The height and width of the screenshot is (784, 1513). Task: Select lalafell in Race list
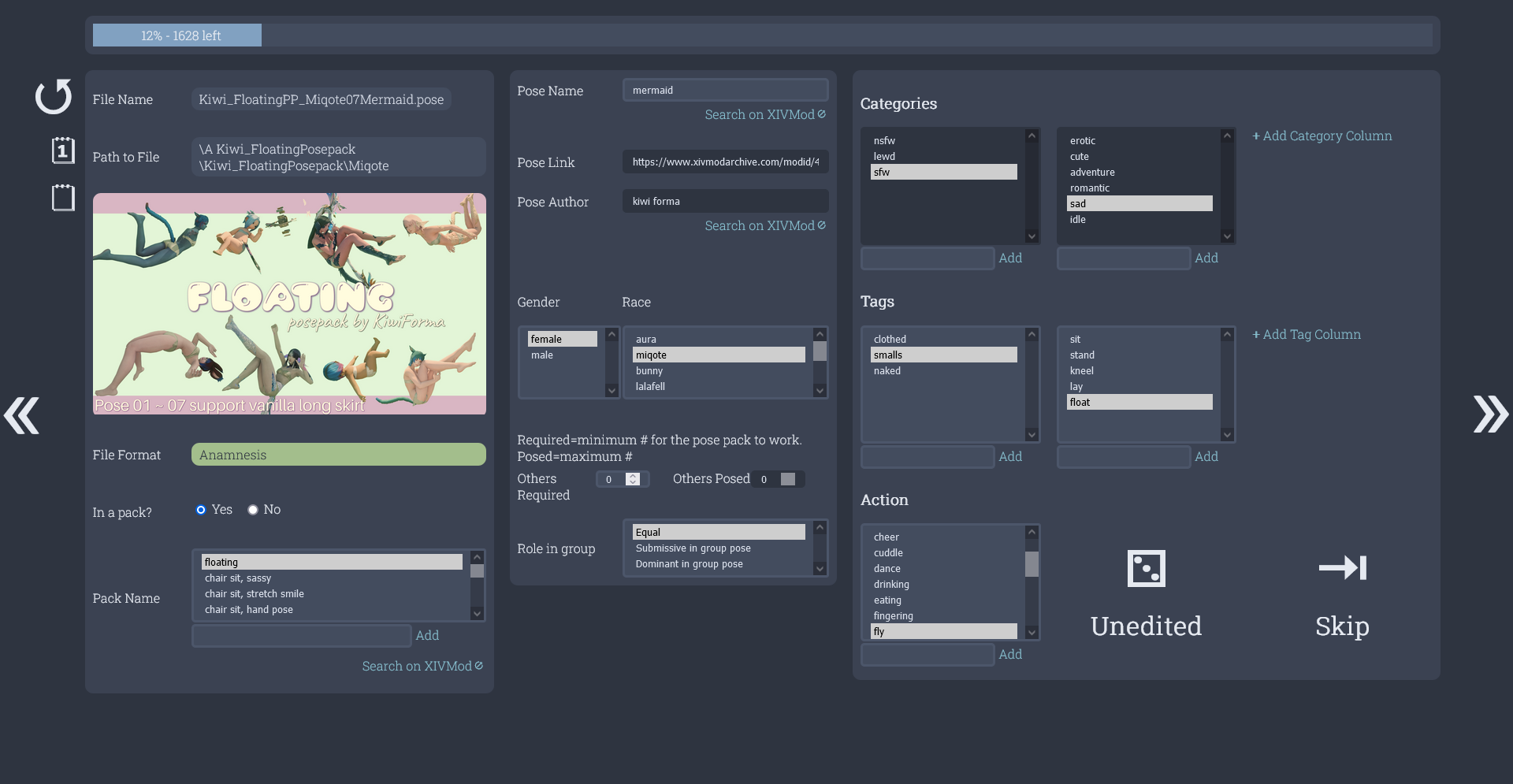point(719,386)
